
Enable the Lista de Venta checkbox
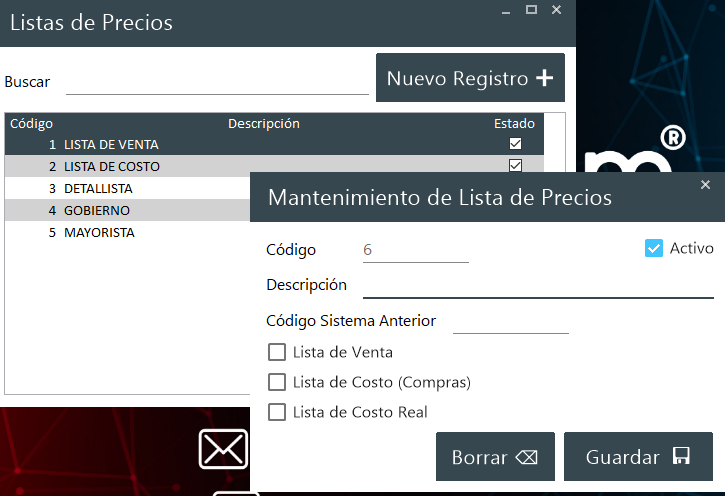(x=277, y=352)
